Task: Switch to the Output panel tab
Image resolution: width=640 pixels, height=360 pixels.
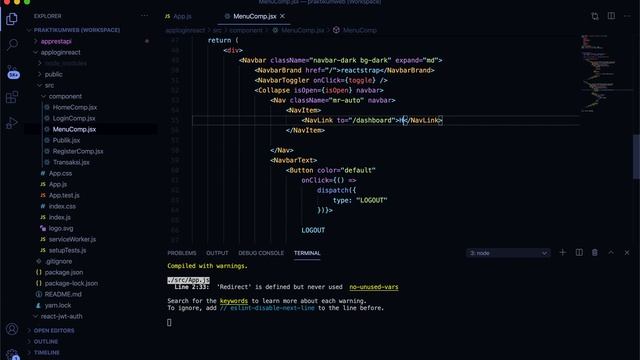Action: pos(217,253)
